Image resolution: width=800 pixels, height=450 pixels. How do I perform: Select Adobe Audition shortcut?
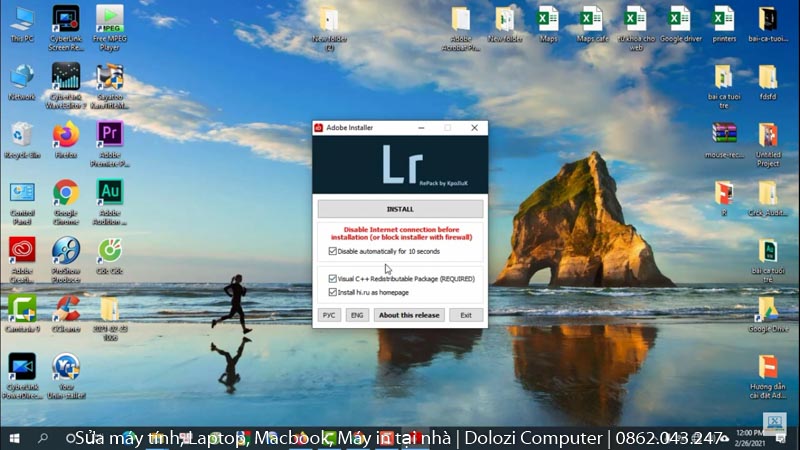coord(110,202)
